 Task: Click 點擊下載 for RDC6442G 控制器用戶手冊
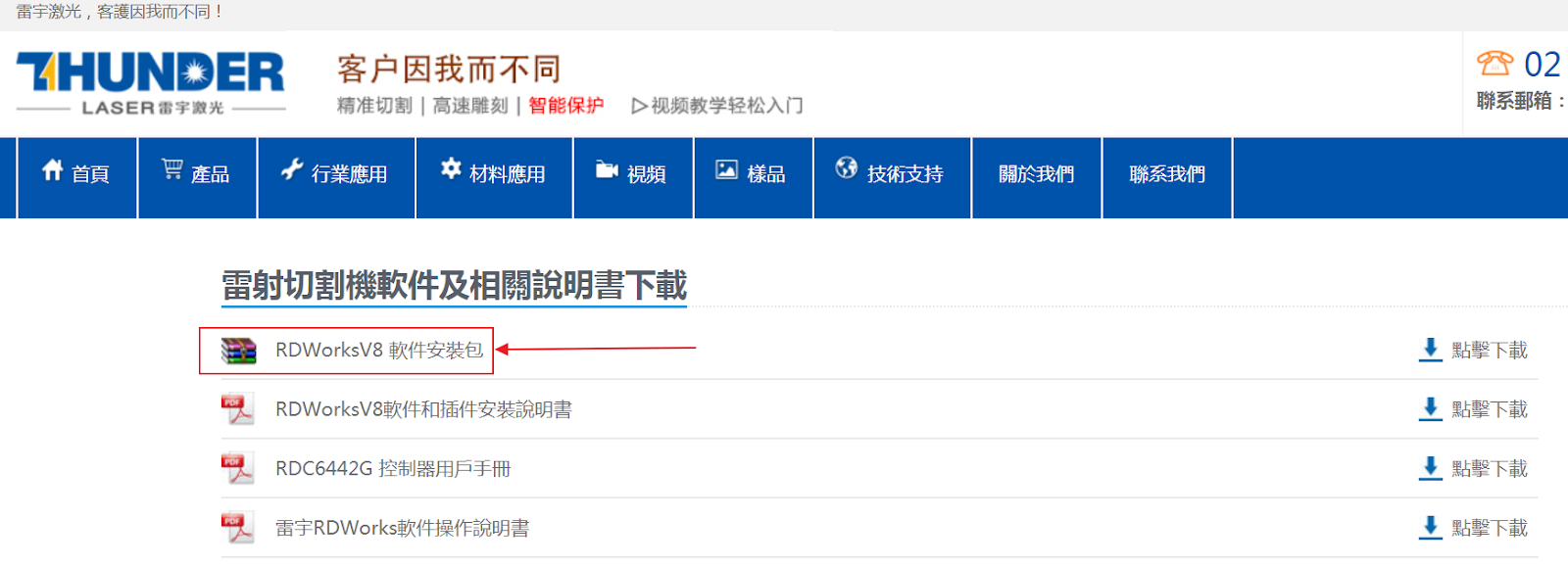click(1490, 469)
